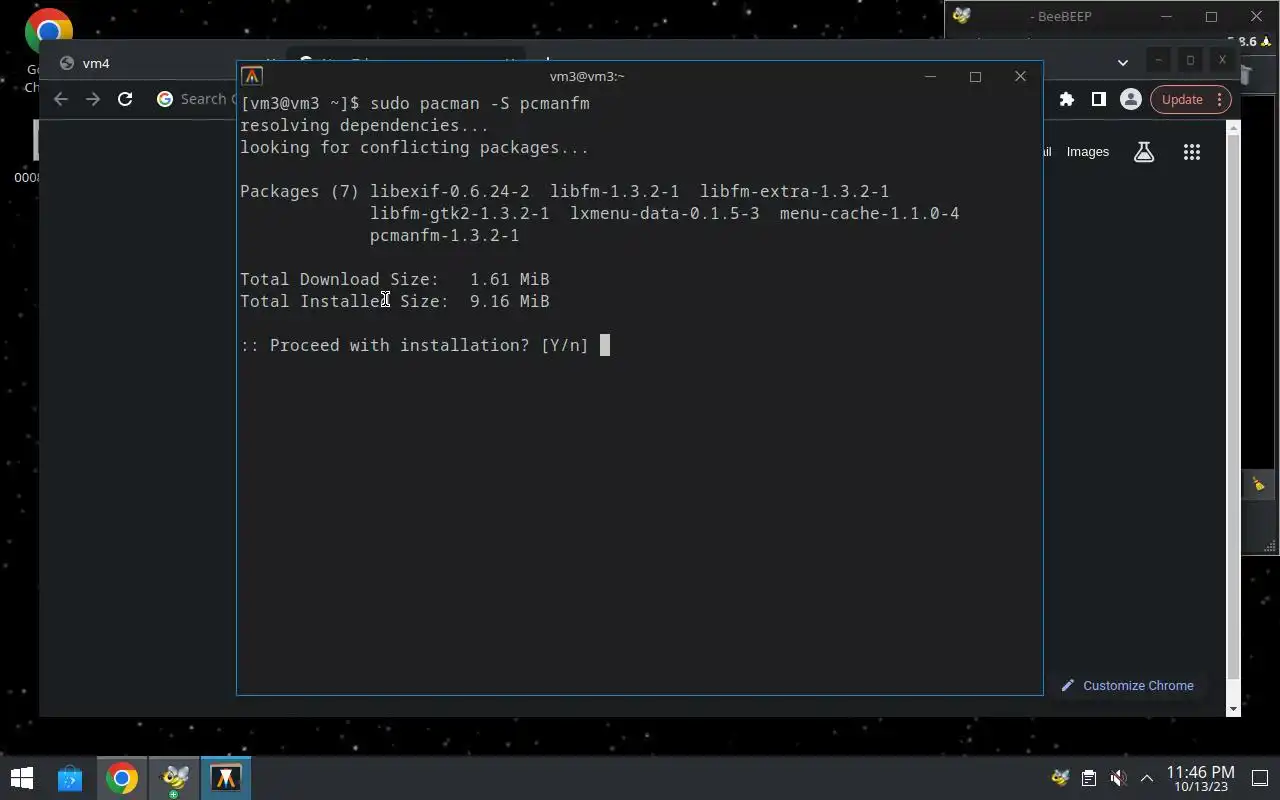1280x800 pixels.
Task: Open the Google Chrome desktop shortcut
Action: tap(48, 50)
